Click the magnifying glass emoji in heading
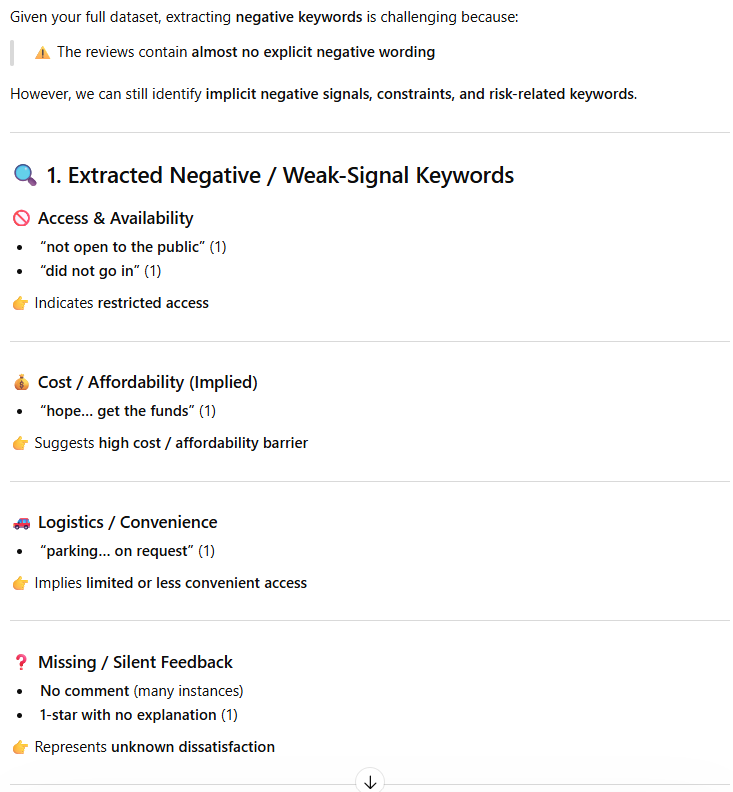 point(25,176)
